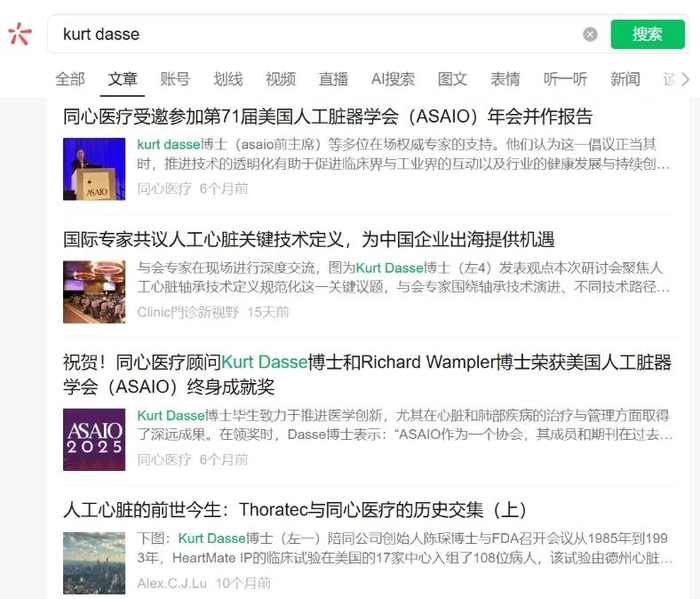700x599 pixels.
Task: Open the city skyline thumbnail
Action: pos(94,563)
